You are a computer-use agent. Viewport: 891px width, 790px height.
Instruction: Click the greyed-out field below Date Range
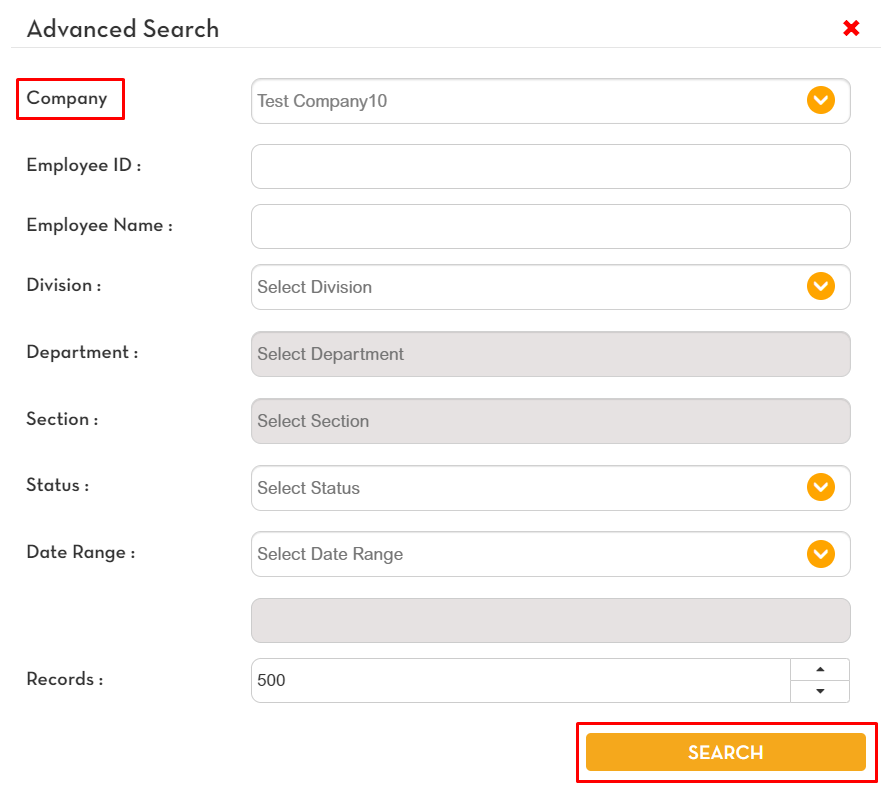pyautogui.click(x=550, y=621)
